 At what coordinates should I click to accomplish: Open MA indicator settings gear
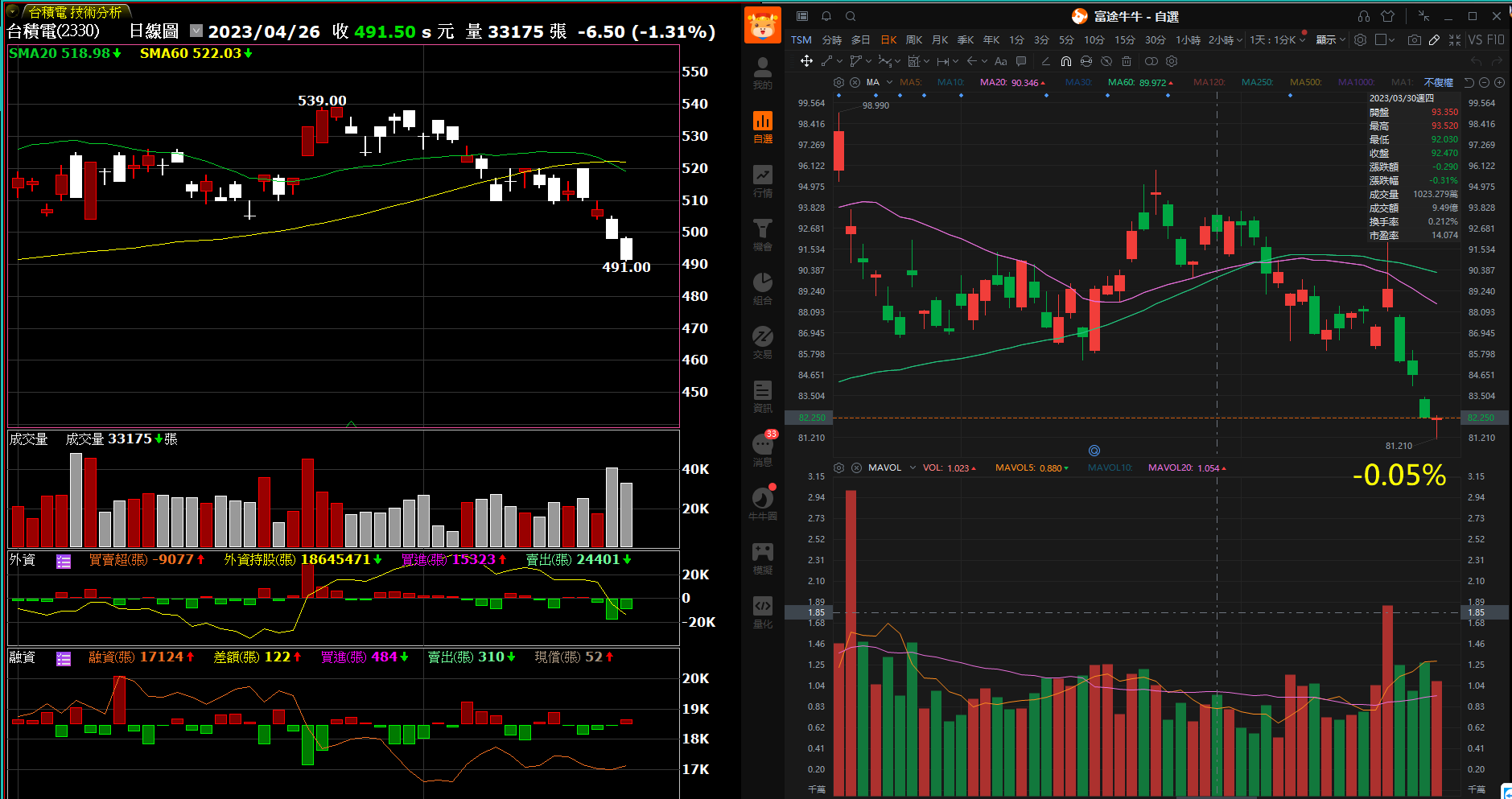pyautogui.click(x=839, y=82)
